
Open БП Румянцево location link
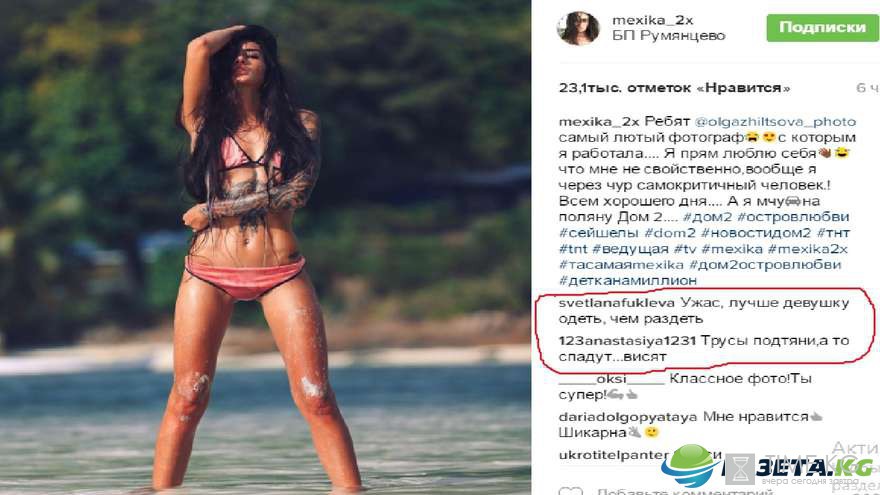pos(668,36)
